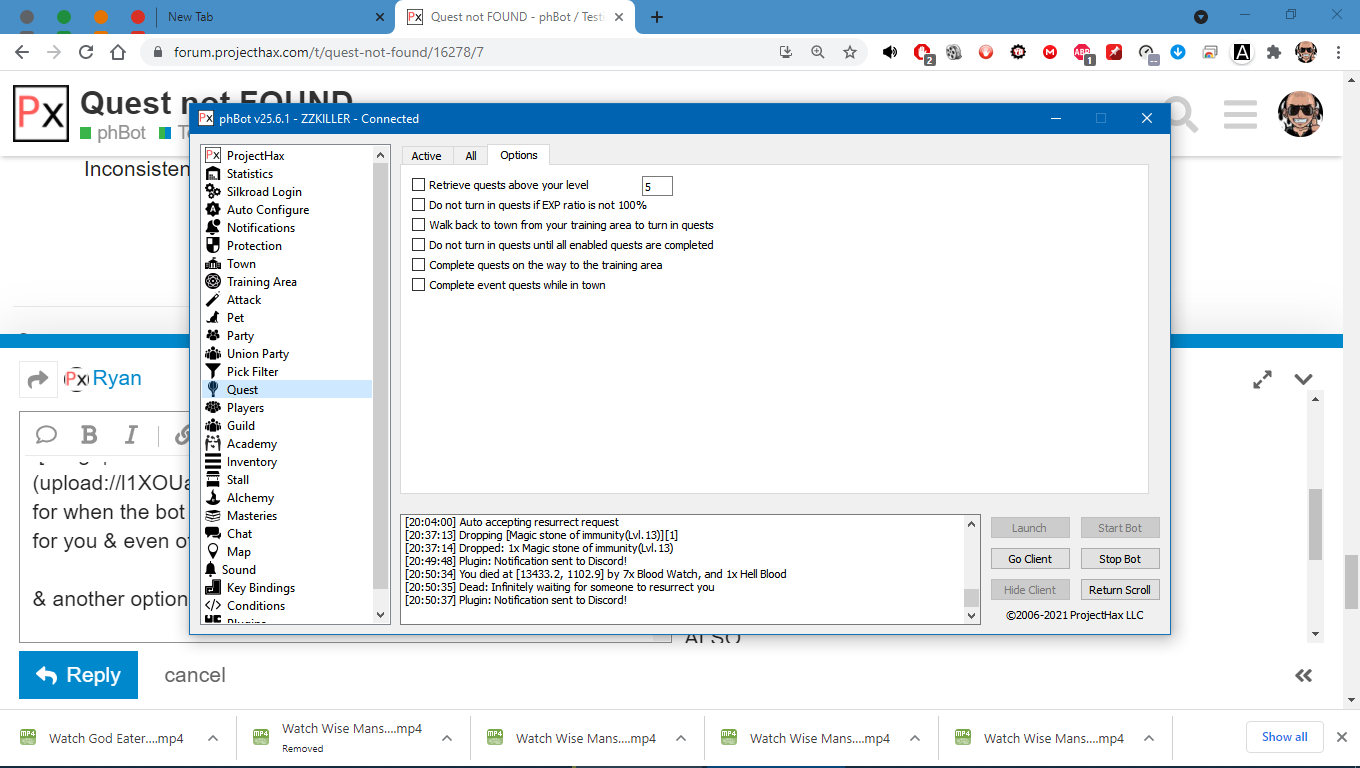The height and width of the screenshot is (768, 1360).
Task: Check Complete event quests while in town
Action: 419,285
